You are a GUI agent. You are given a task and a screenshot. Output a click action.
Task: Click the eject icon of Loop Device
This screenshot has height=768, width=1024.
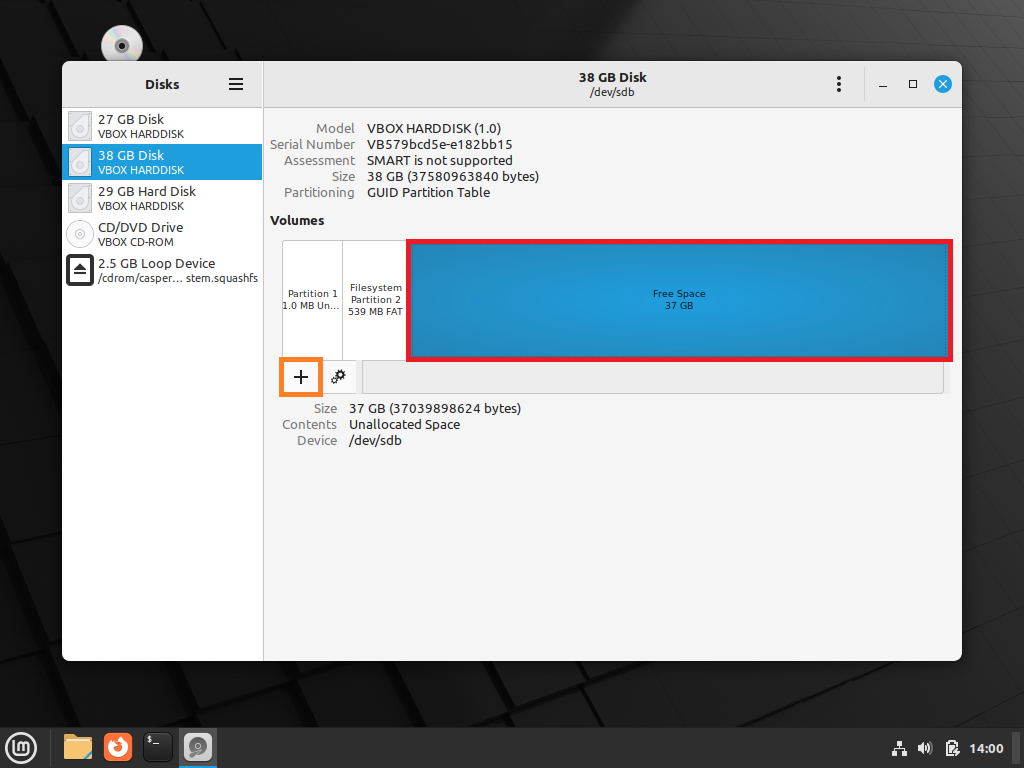tap(80, 270)
